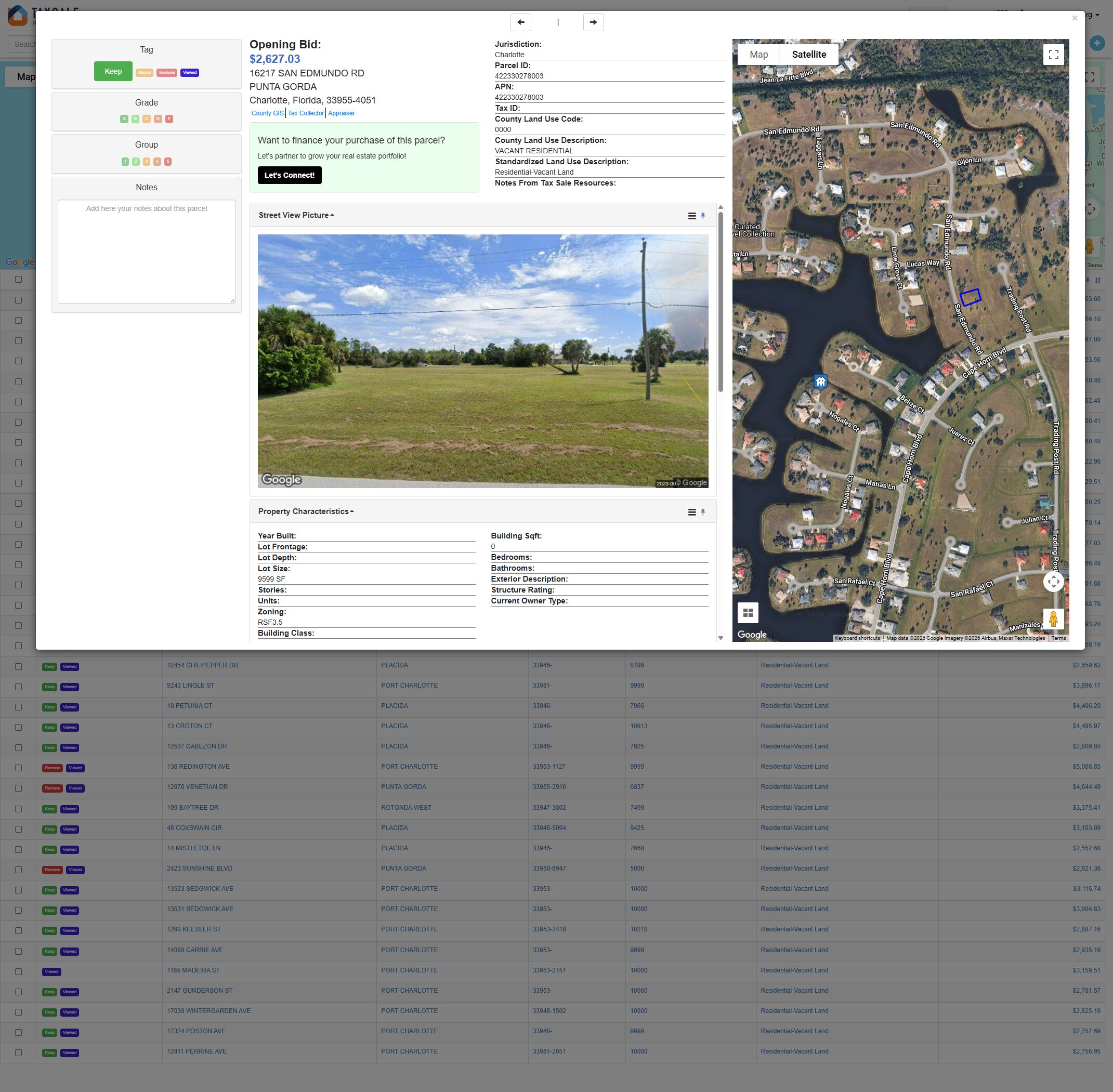The image size is (1113, 1092).
Task: Open the County GIS link
Action: point(267,113)
